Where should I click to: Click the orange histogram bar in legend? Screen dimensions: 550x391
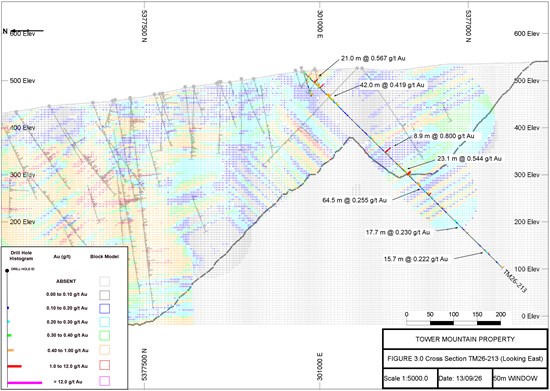click(x=11, y=350)
